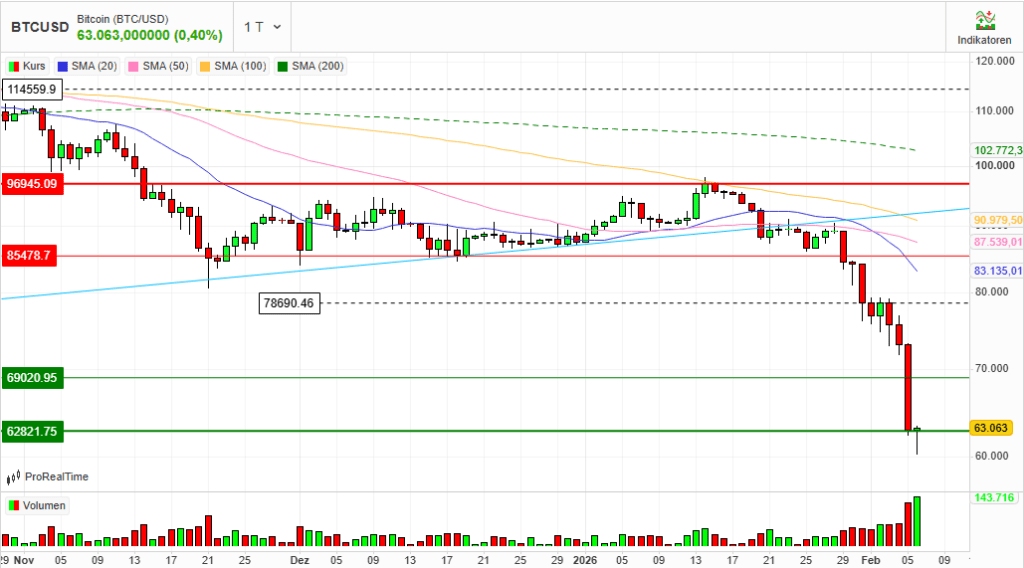This screenshot has height=568, width=1024.
Task: Open the 1 T timeframe dropdown
Action: (263, 27)
